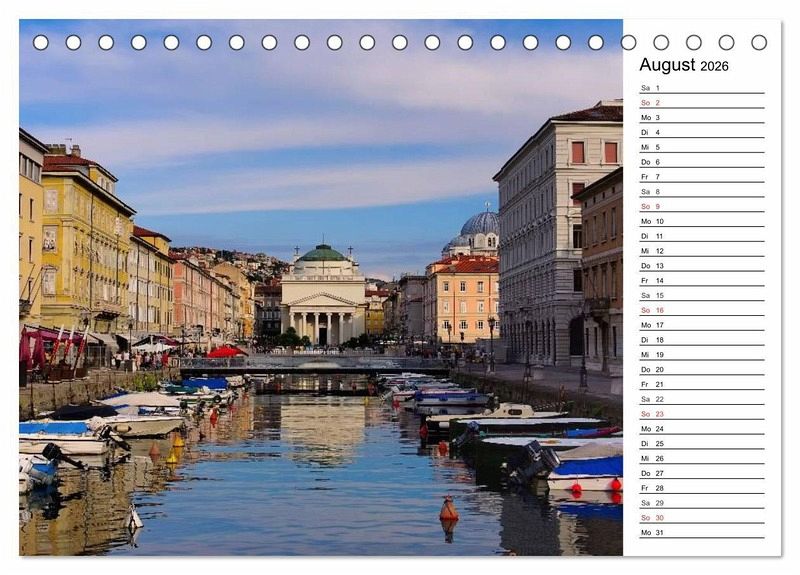Click the leftmost spiral binding hole
The width and height of the screenshot is (800, 575).
click(x=40, y=42)
